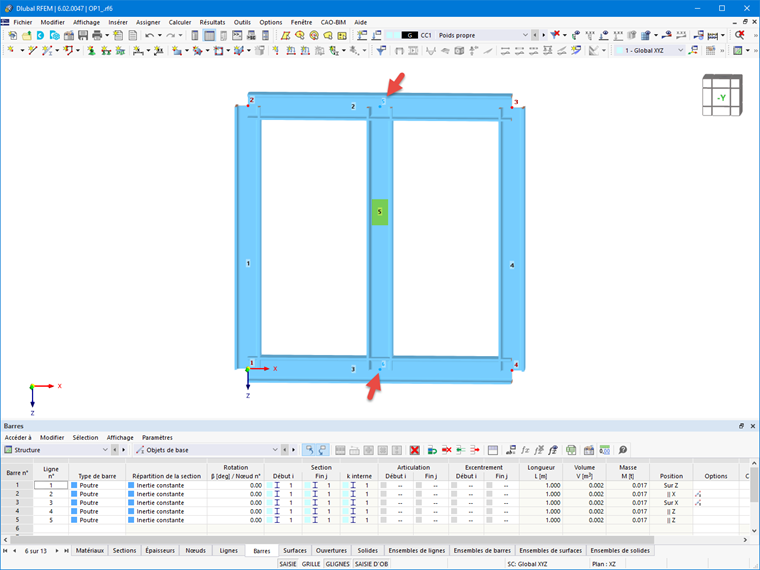Toggle articulation Début i box for bar 1
The image size is (760, 570).
383,485
